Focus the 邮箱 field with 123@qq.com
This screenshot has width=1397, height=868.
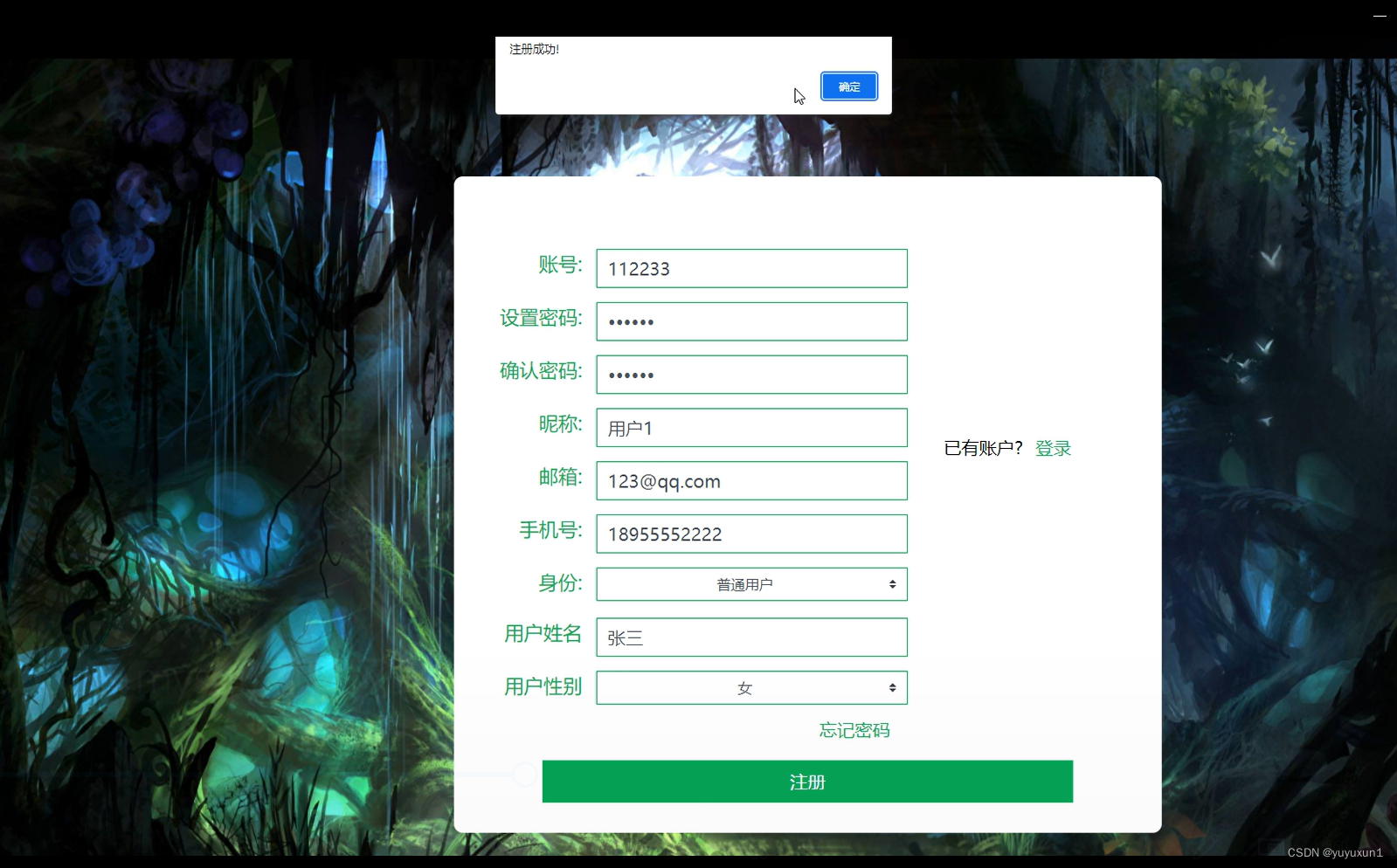[751, 481]
